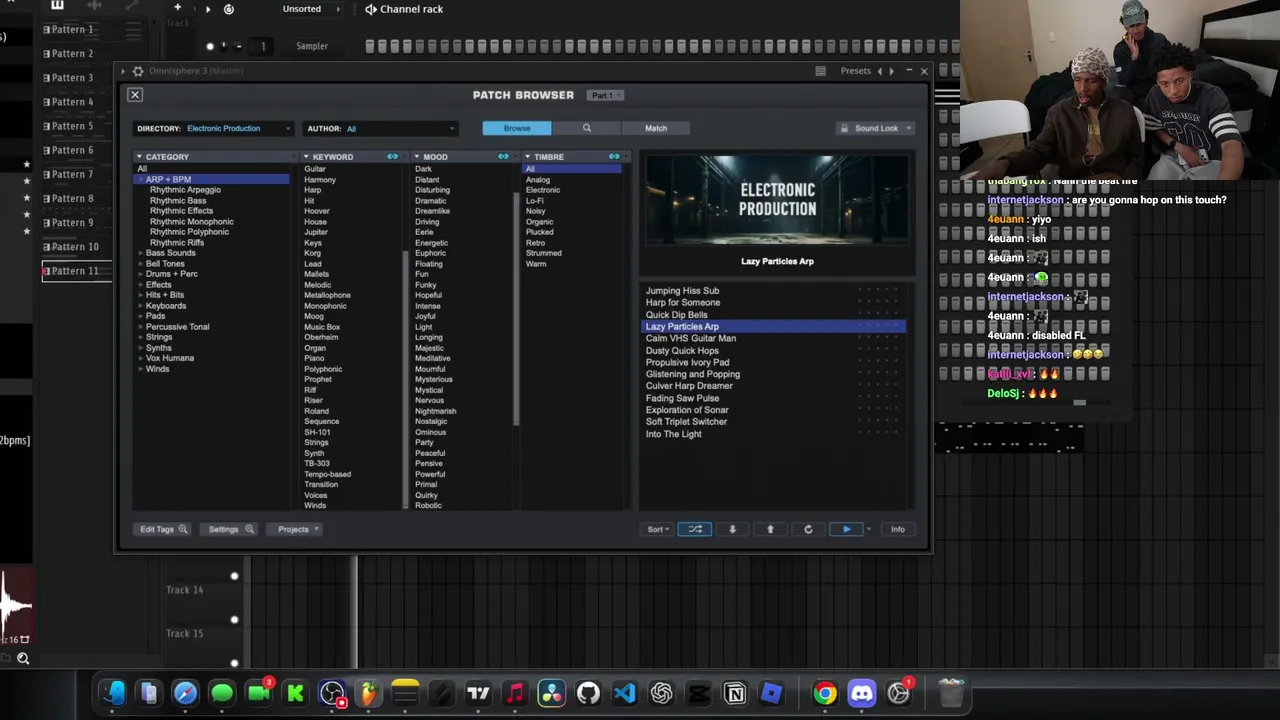This screenshot has width=1280, height=720.
Task: Click the Mood list scrollbar
Action: 517,307
